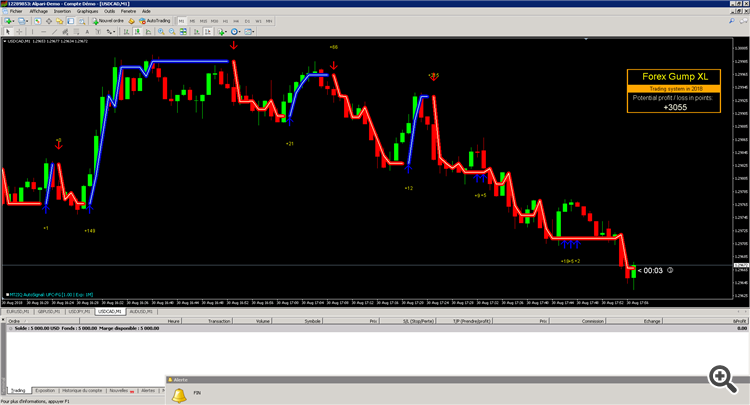The image size is (750, 405).
Task: Select the vertical line drawing tool
Action: [x=33, y=32]
